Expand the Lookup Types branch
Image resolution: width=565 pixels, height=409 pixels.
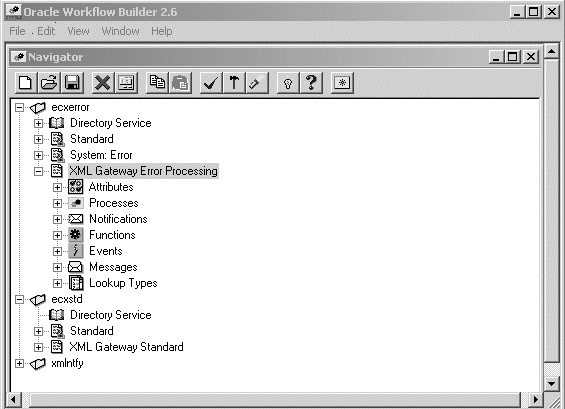tap(57, 283)
